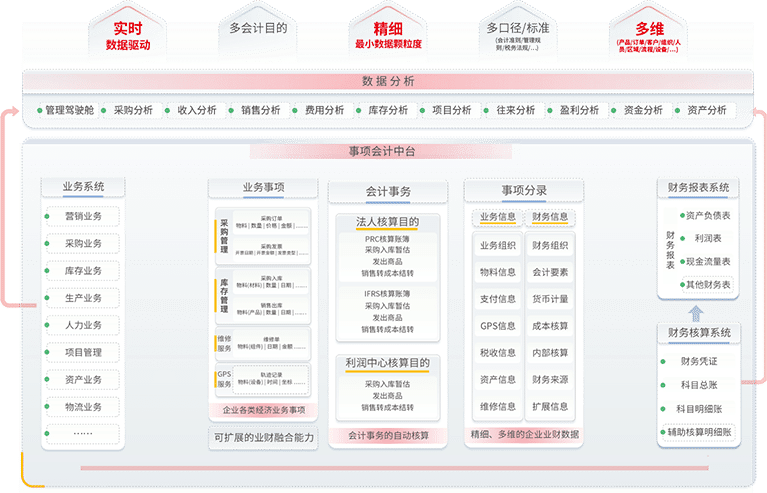Click the 多会计目的 house-shaped icon
This screenshot has width=767, height=493.
tap(257, 29)
